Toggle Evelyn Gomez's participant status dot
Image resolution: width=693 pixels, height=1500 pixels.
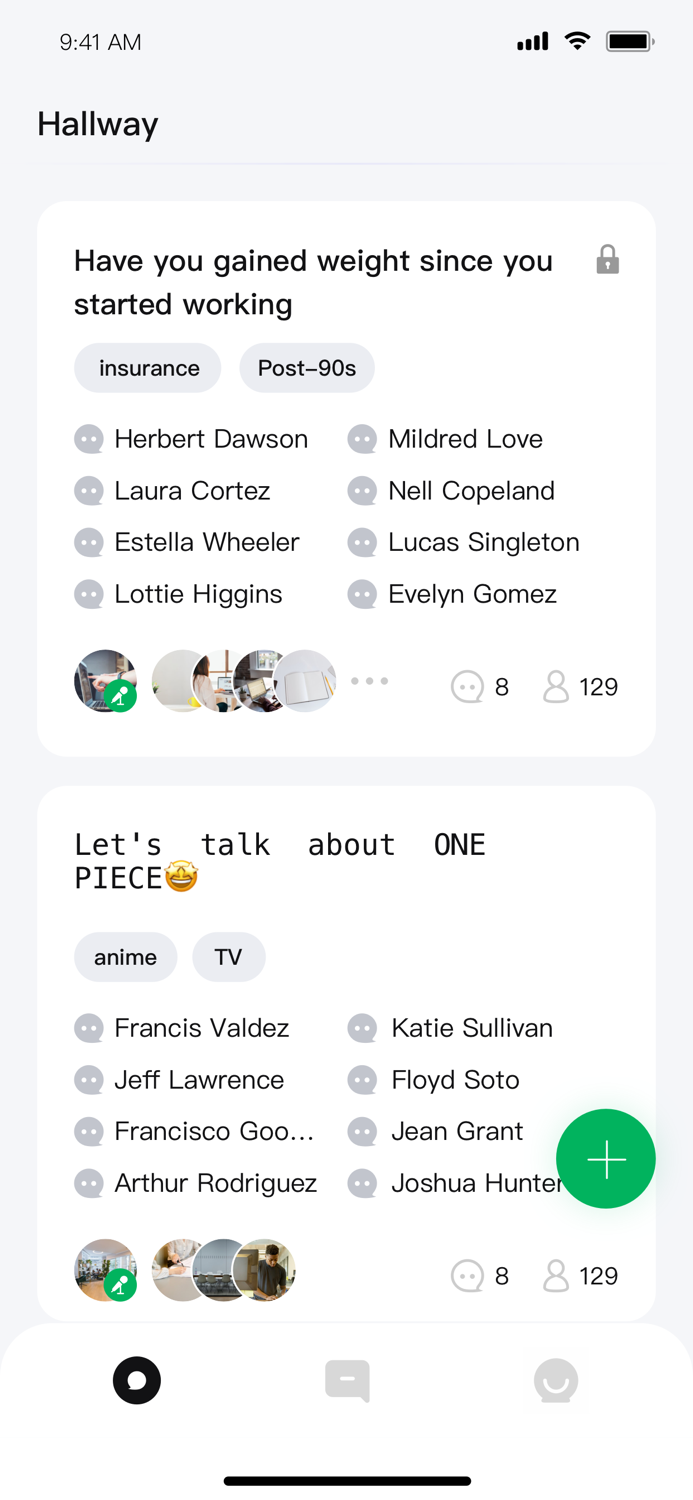[362, 593]
